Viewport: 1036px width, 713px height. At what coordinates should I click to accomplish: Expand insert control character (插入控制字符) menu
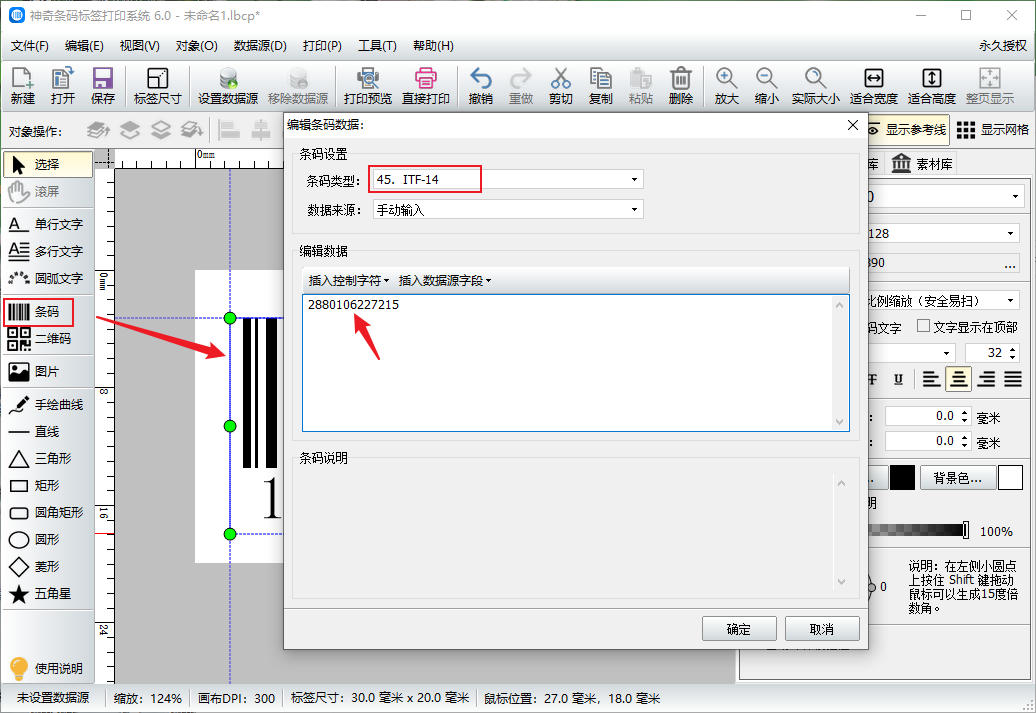[x=349, y=281]
